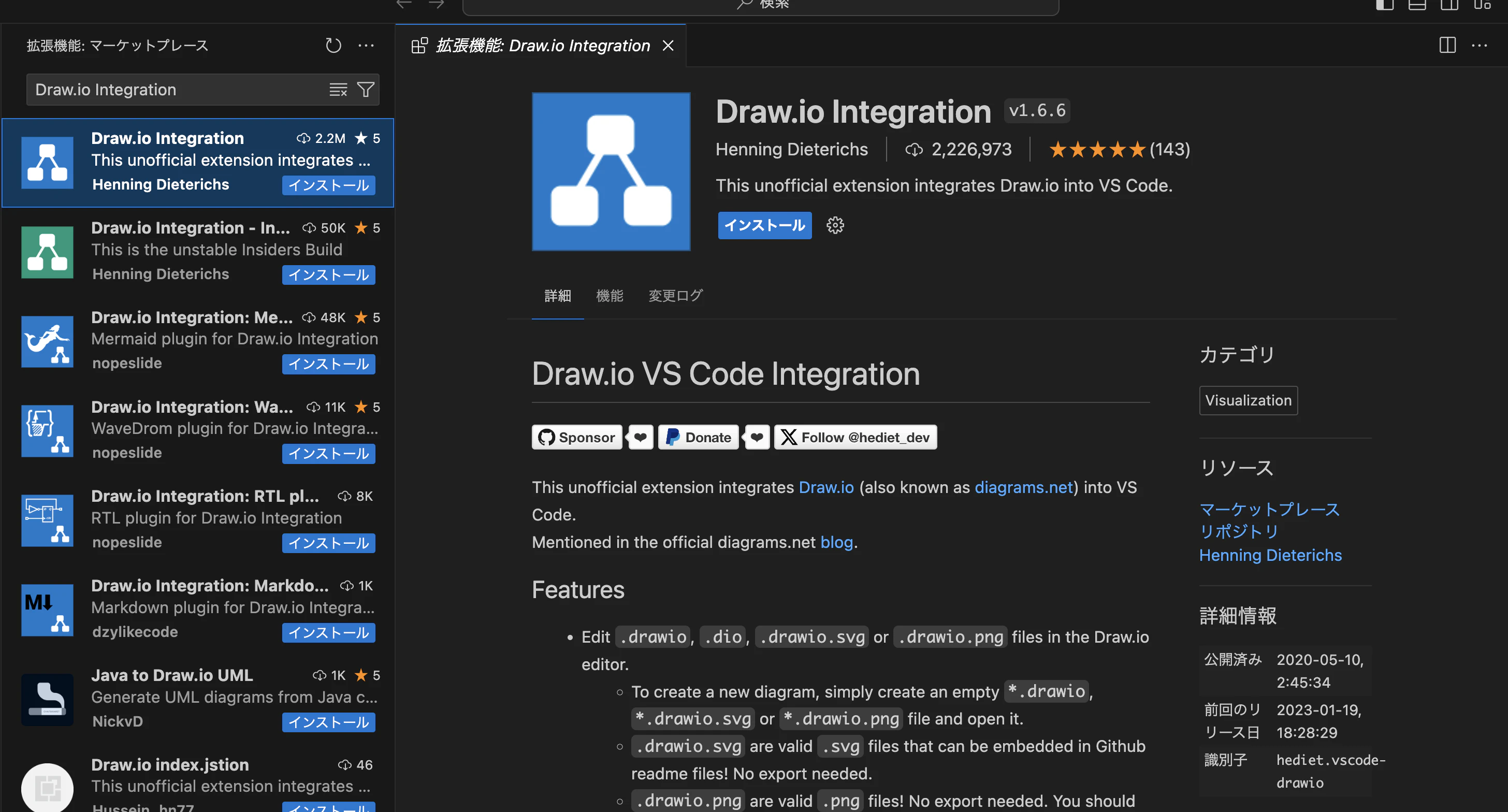
Task: Select the green Insiders Build extension icon
Action: tap(48, 252)
